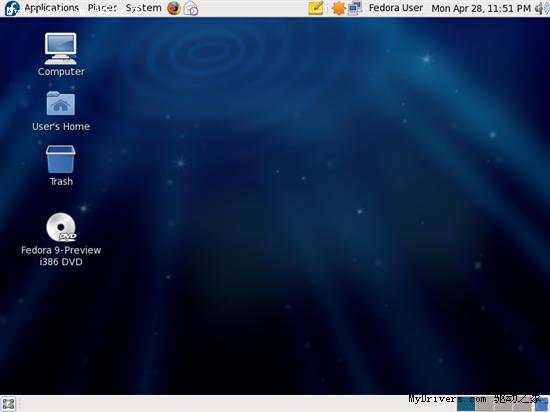The height and width of the screenshot is (412, 550).
Task: Switch to the active first workspace
Action: click(466, 404)
